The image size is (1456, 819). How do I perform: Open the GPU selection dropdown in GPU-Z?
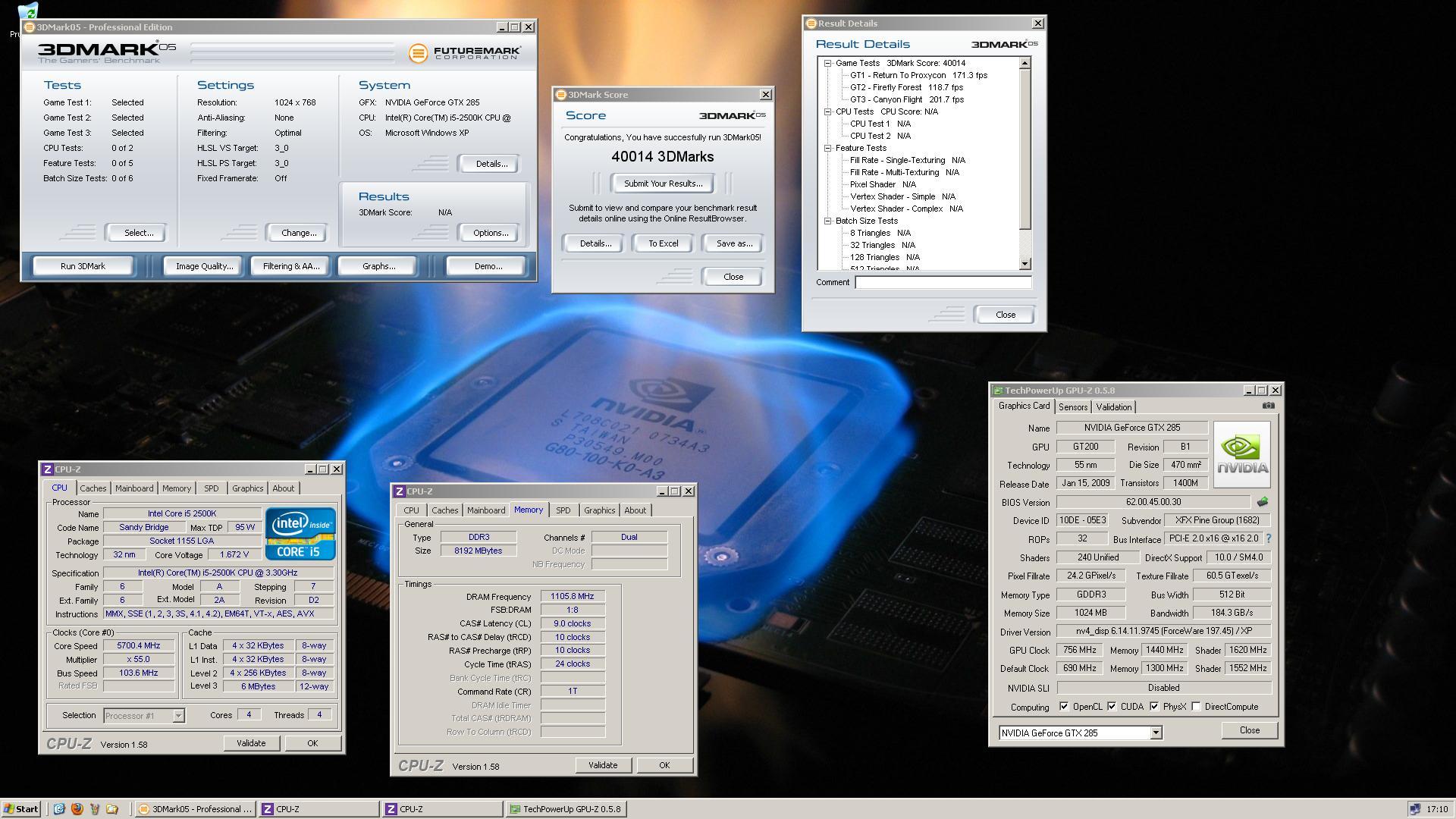coord(1156,733)
